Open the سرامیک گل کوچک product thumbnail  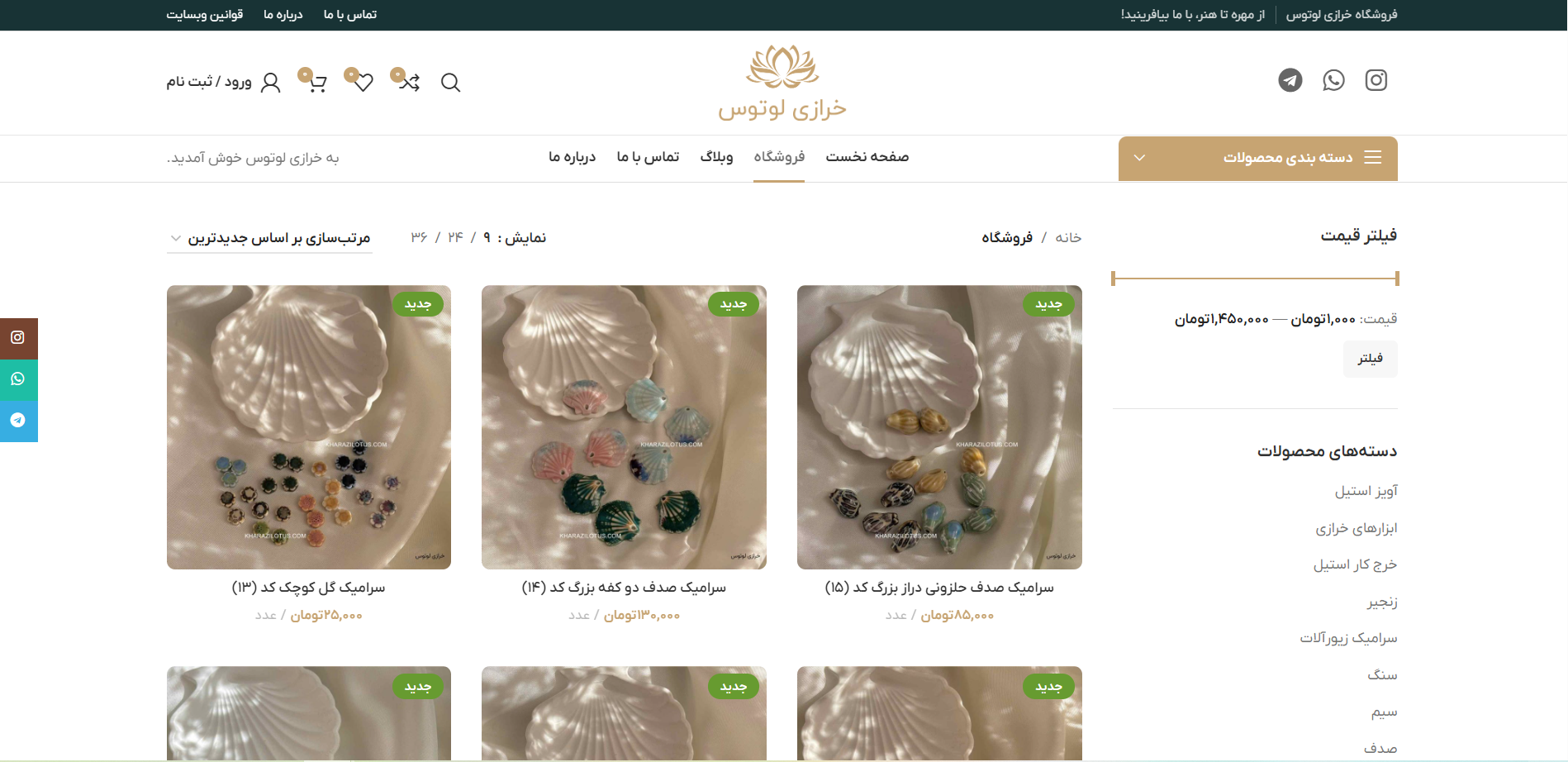pyautogui.click(x=309, y=427)
